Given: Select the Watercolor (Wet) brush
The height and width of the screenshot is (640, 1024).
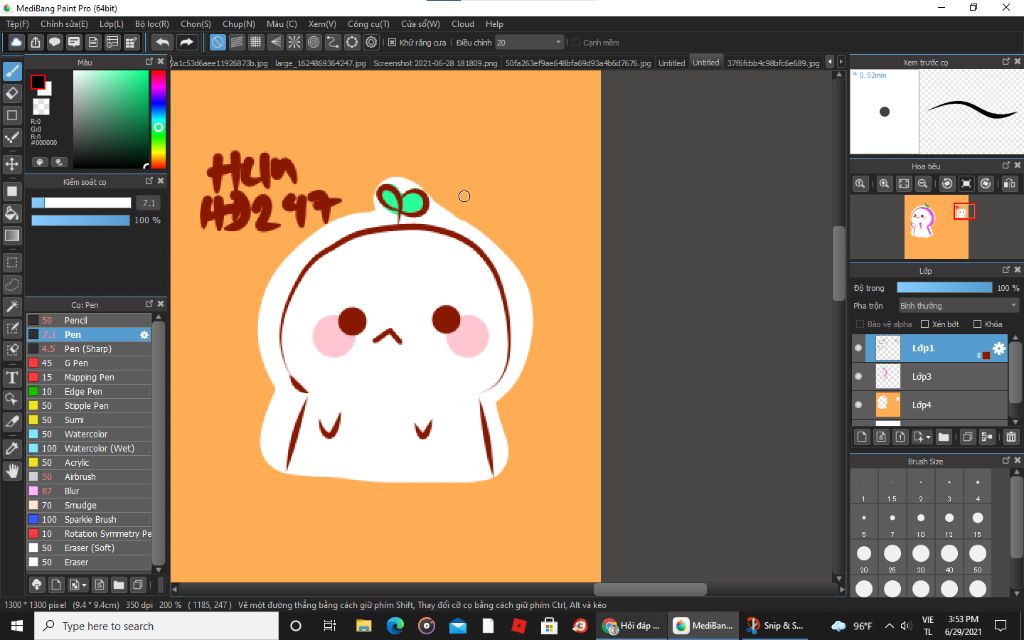Looking at the screenshot, I should pyautogui.click(x=89, y=449).
